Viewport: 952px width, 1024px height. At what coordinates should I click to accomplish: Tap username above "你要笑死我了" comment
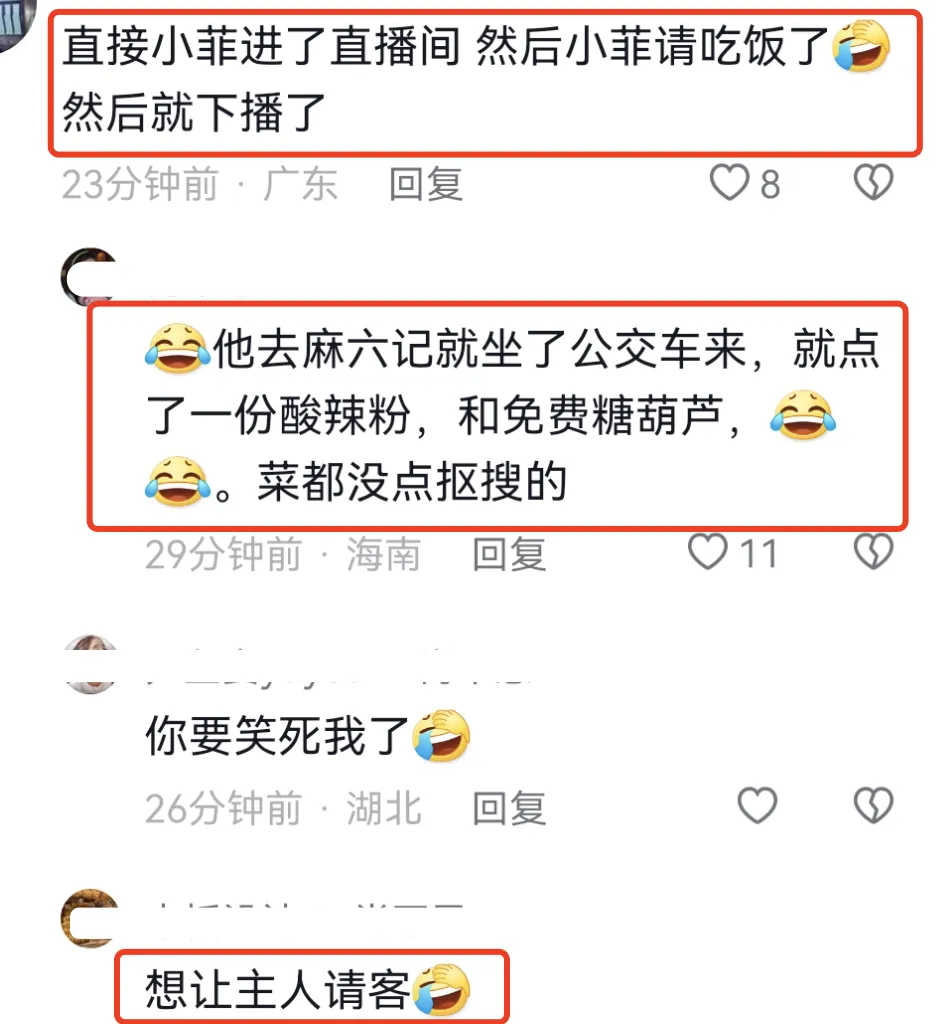(x=340, y=666)
